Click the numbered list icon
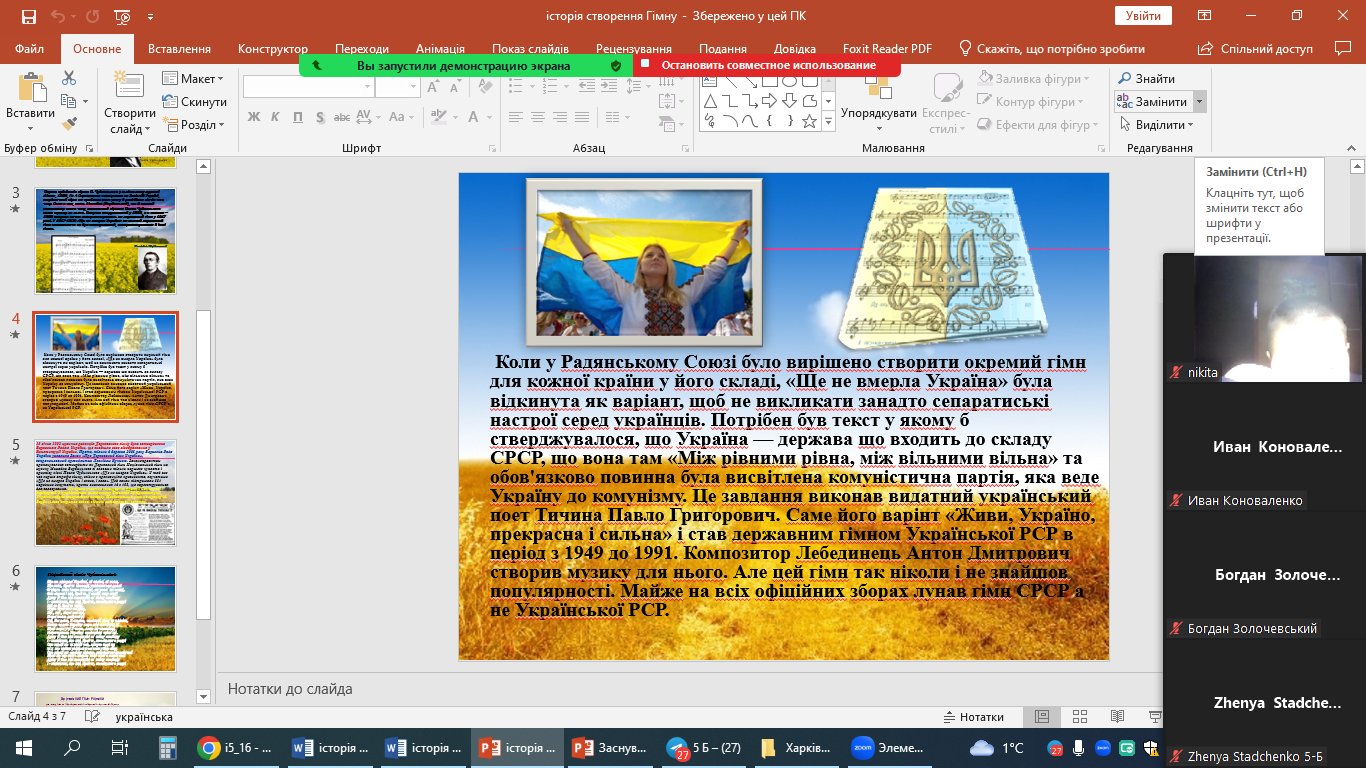 tap(550, 86)
